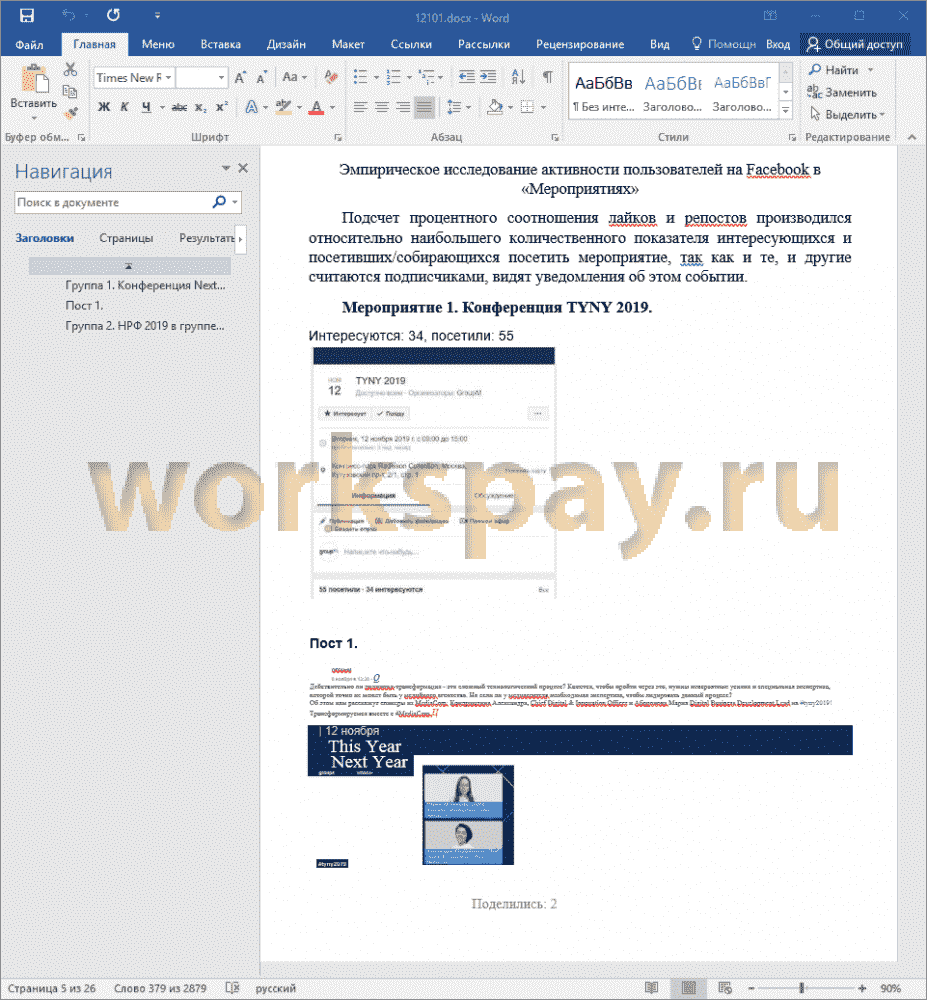The height and width of the screenshot is (1000, 927).
Task: Undo the last action
Action: [x=69, y=15]
